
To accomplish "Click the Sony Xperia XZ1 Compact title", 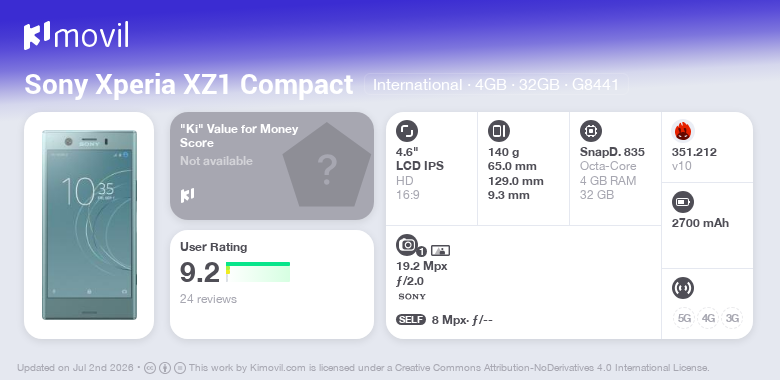I will 189,85.
